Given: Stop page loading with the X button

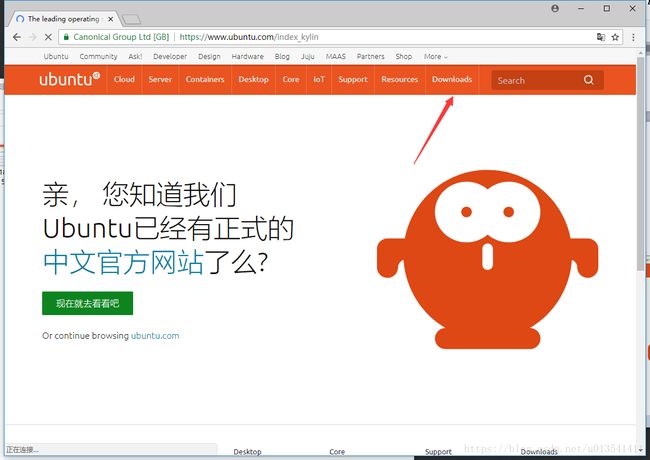Looking at the screenshot, I should [x=48, y=37].
